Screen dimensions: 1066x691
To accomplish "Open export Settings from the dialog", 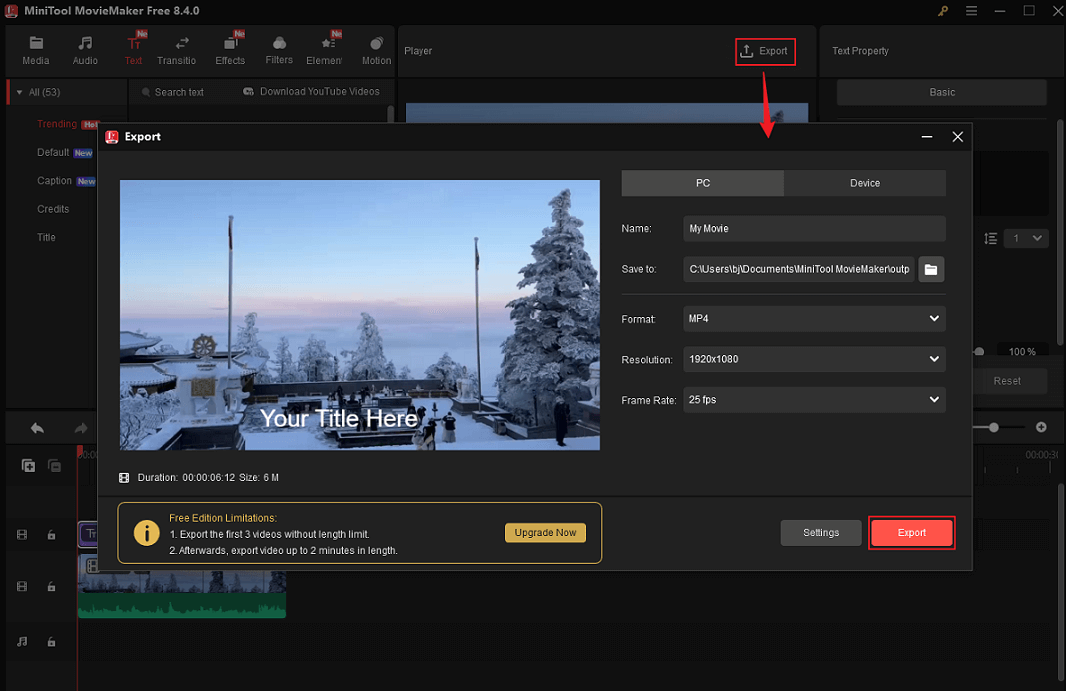I will [820, 533].
